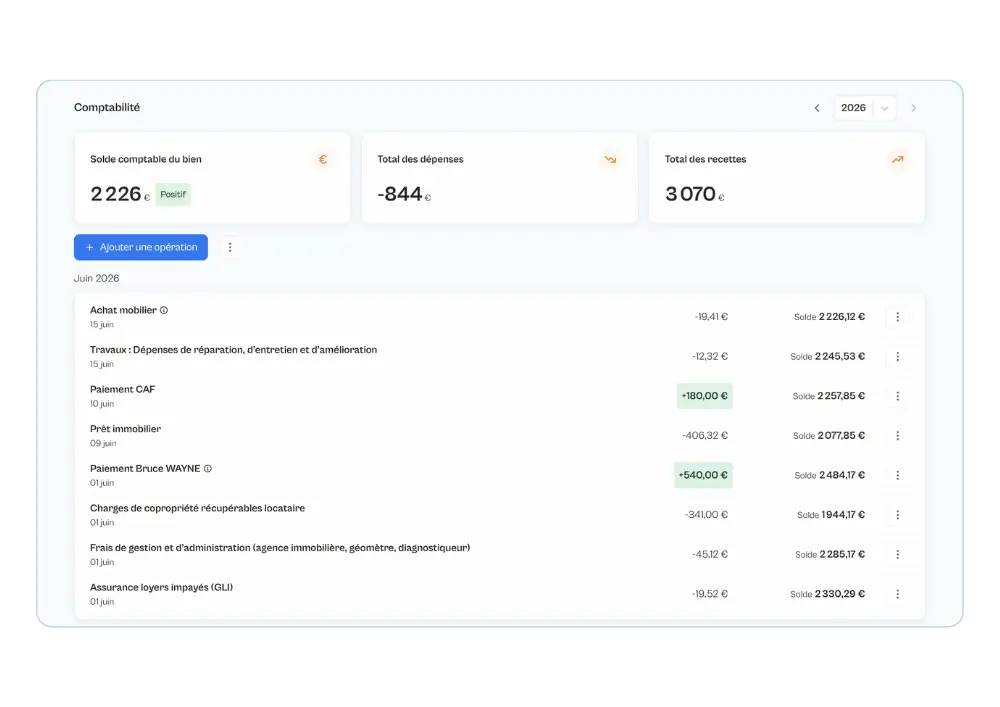Click Solde 2 484,17 € balance
The width and height of the screenshot is (1000, 707).
[830, 475]
